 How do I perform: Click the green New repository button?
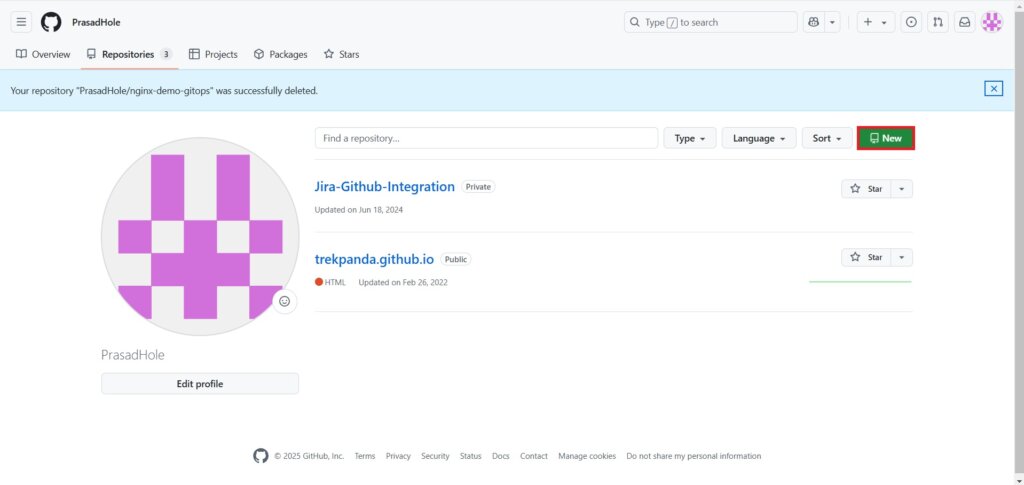point(886,138)
